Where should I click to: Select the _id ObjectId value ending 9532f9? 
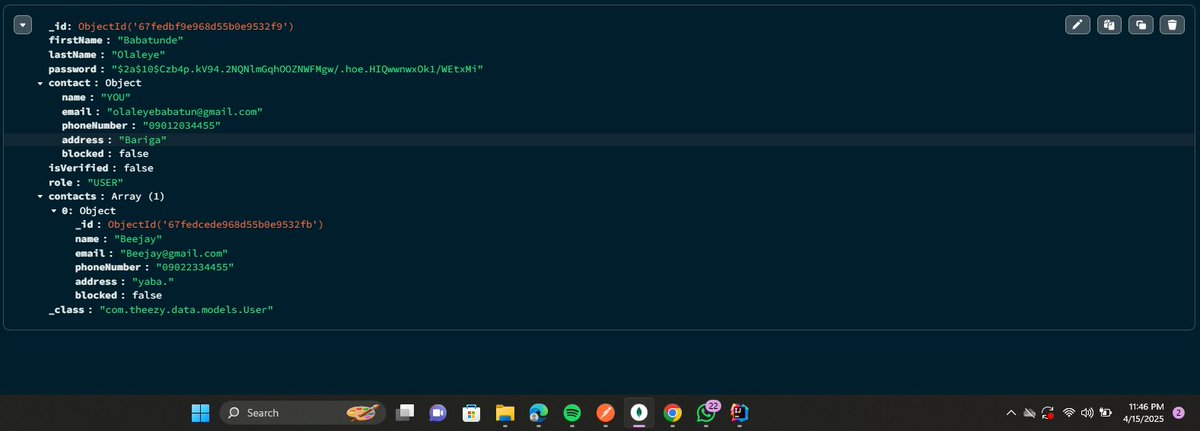click(186, 25)
